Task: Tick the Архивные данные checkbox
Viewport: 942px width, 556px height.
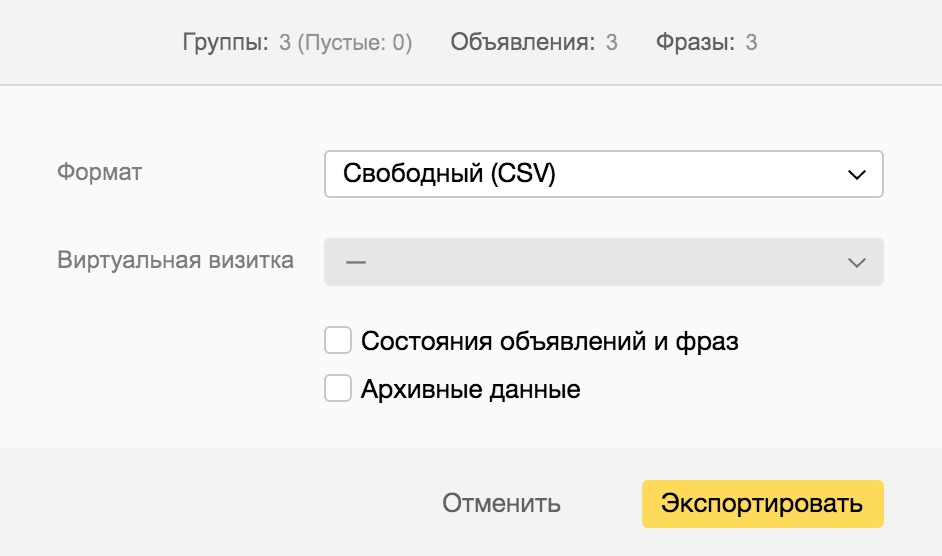Action: 338,388
